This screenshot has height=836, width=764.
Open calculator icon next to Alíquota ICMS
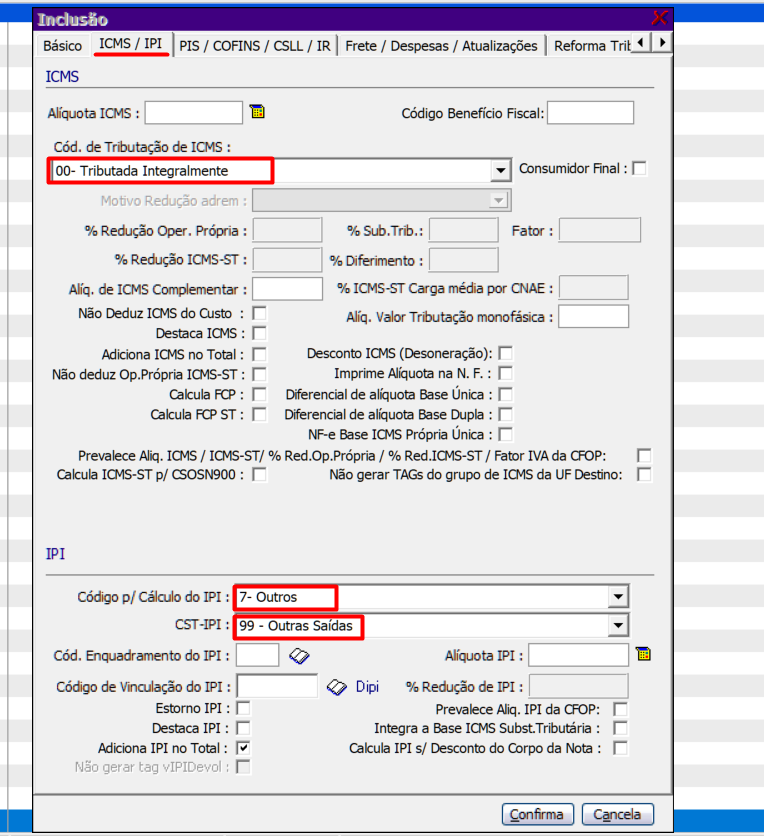pyautogui.click(x=257, y=112)
